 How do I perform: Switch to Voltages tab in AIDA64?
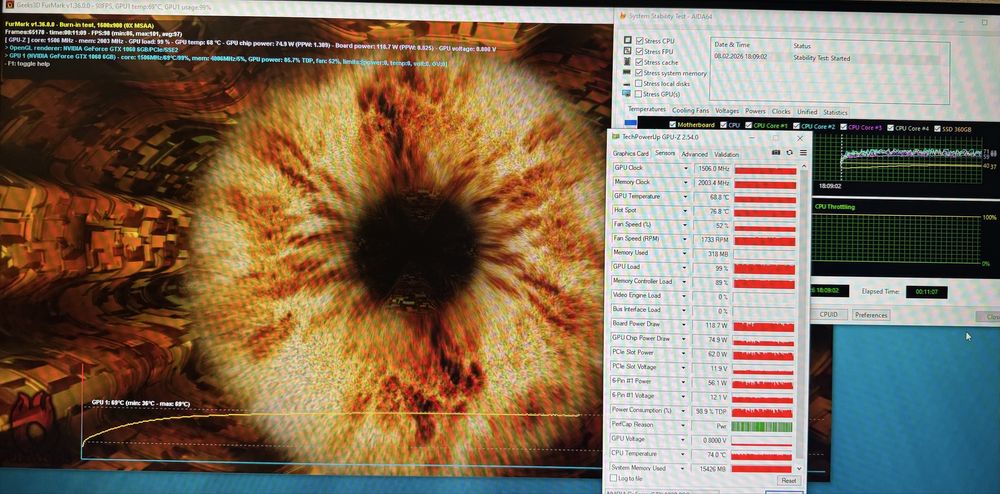[x=727, y=111]
